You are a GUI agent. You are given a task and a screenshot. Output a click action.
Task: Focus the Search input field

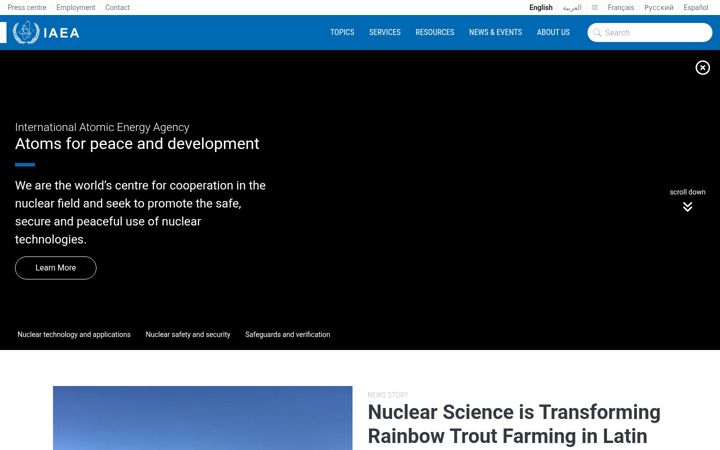pos(650,33)
